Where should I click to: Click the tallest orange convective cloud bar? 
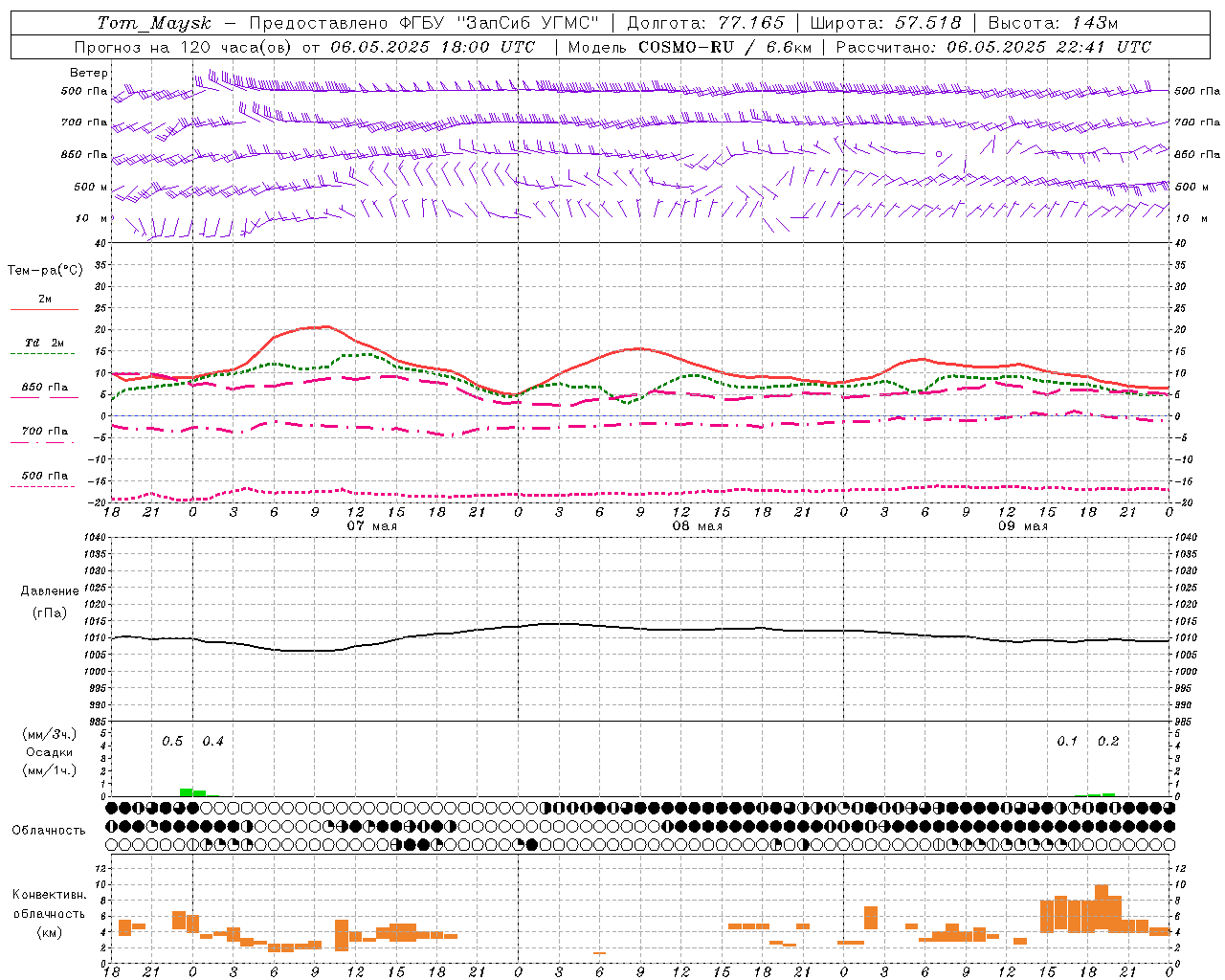(x=1101, y=908)
